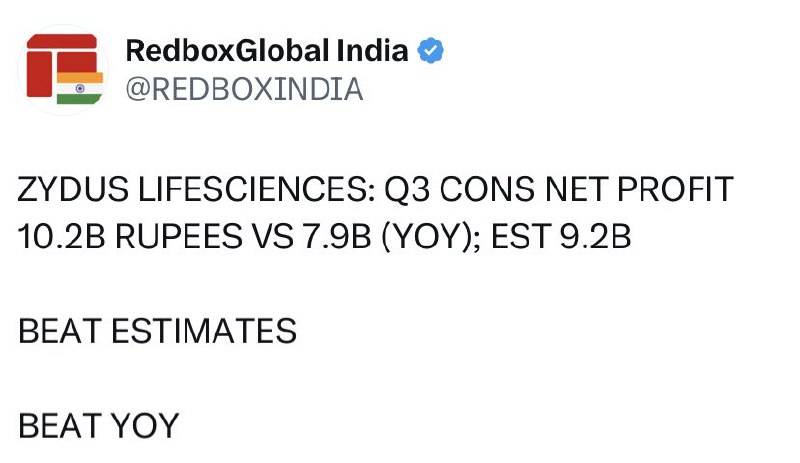Click the word RUPEES in tweet
Viewport: 800px width, 463px height.
(x=179, y=237)
